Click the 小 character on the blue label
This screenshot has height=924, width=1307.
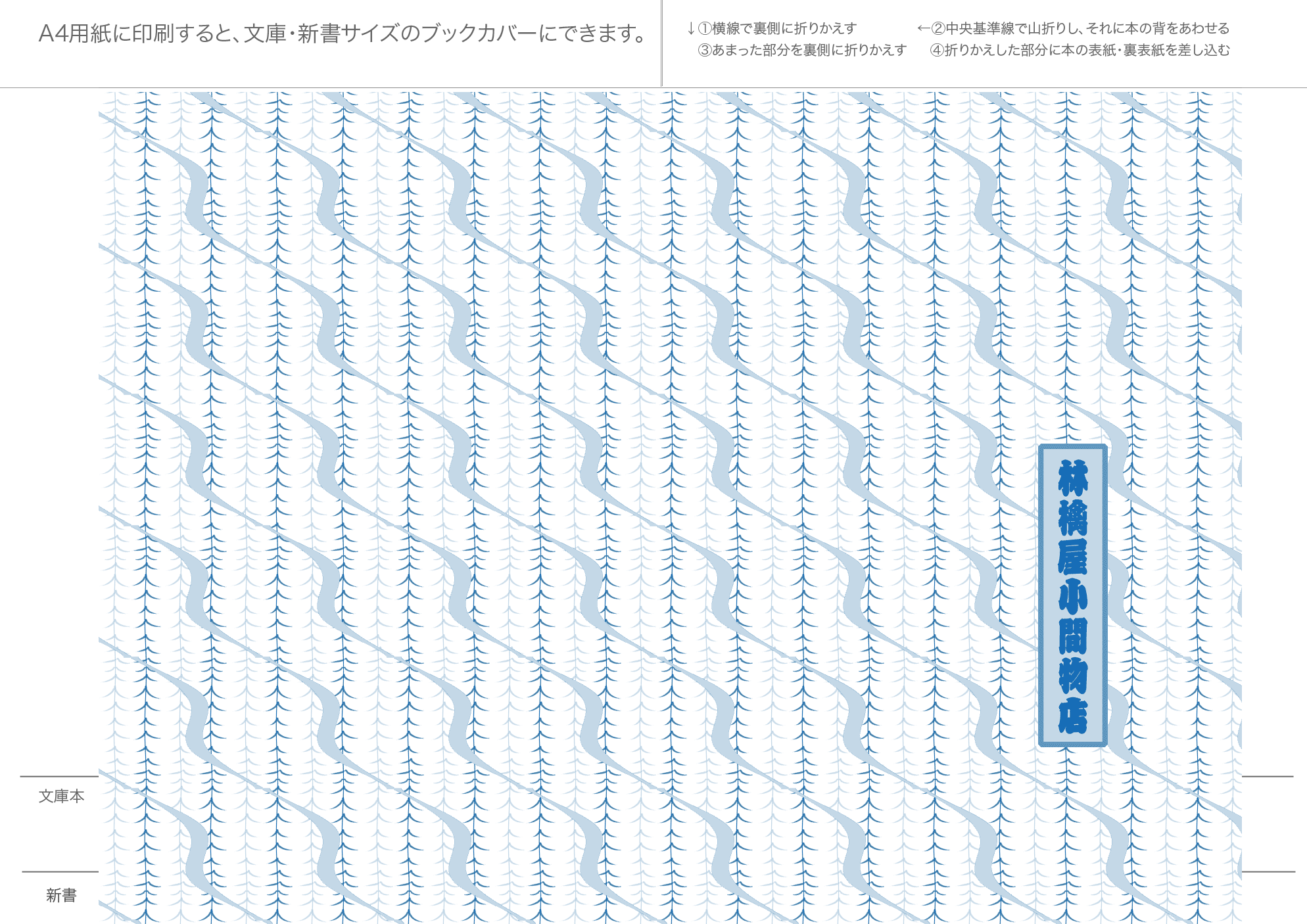[x=1072, y=597]
